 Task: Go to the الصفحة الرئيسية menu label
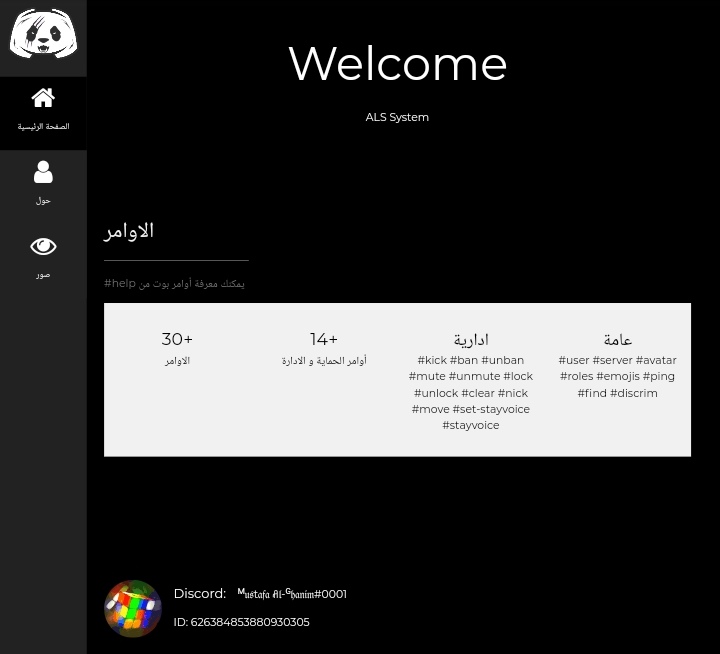click(x=43, y=127)
